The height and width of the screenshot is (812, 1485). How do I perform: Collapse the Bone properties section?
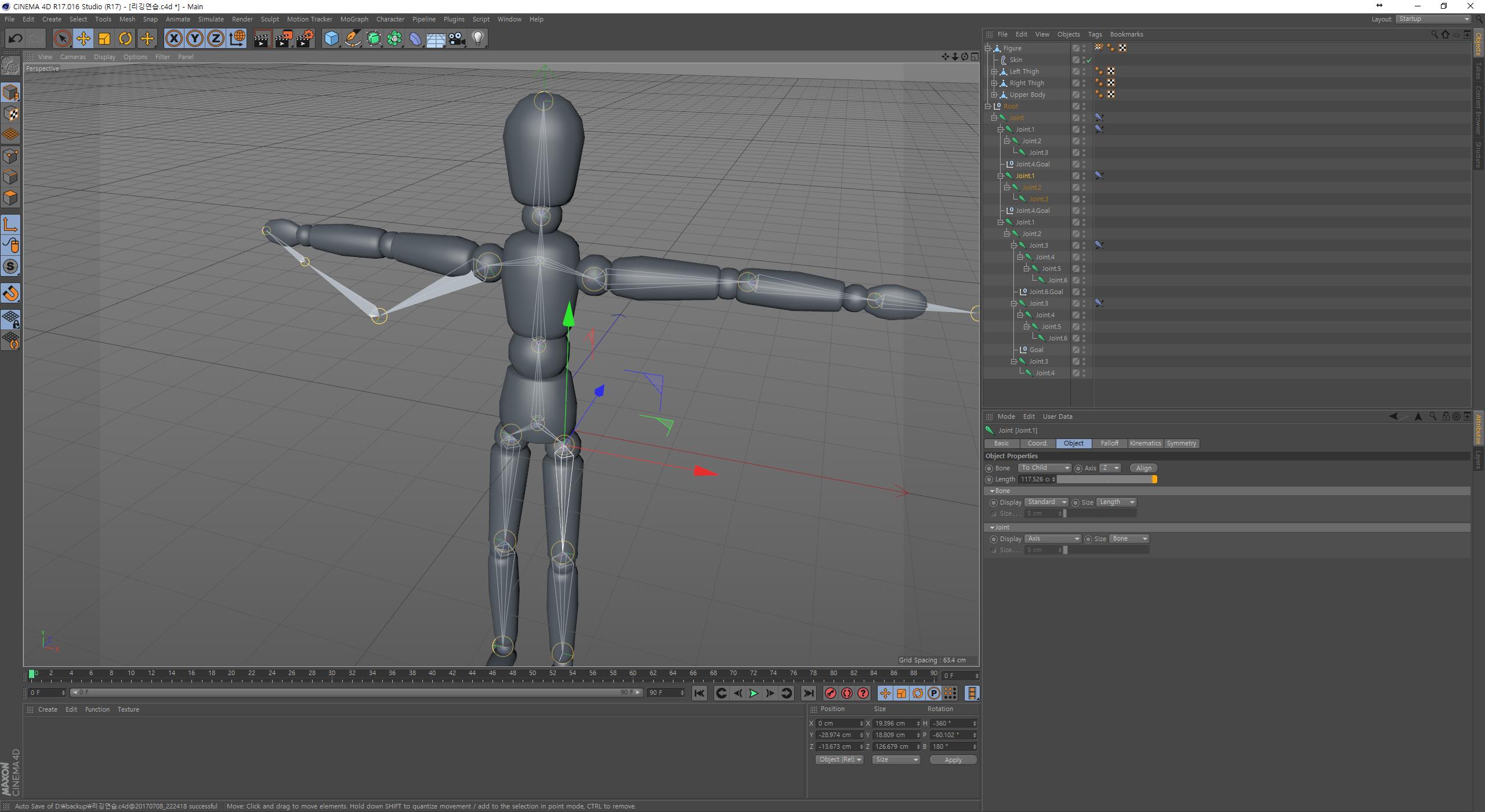(x=992, y=491)
